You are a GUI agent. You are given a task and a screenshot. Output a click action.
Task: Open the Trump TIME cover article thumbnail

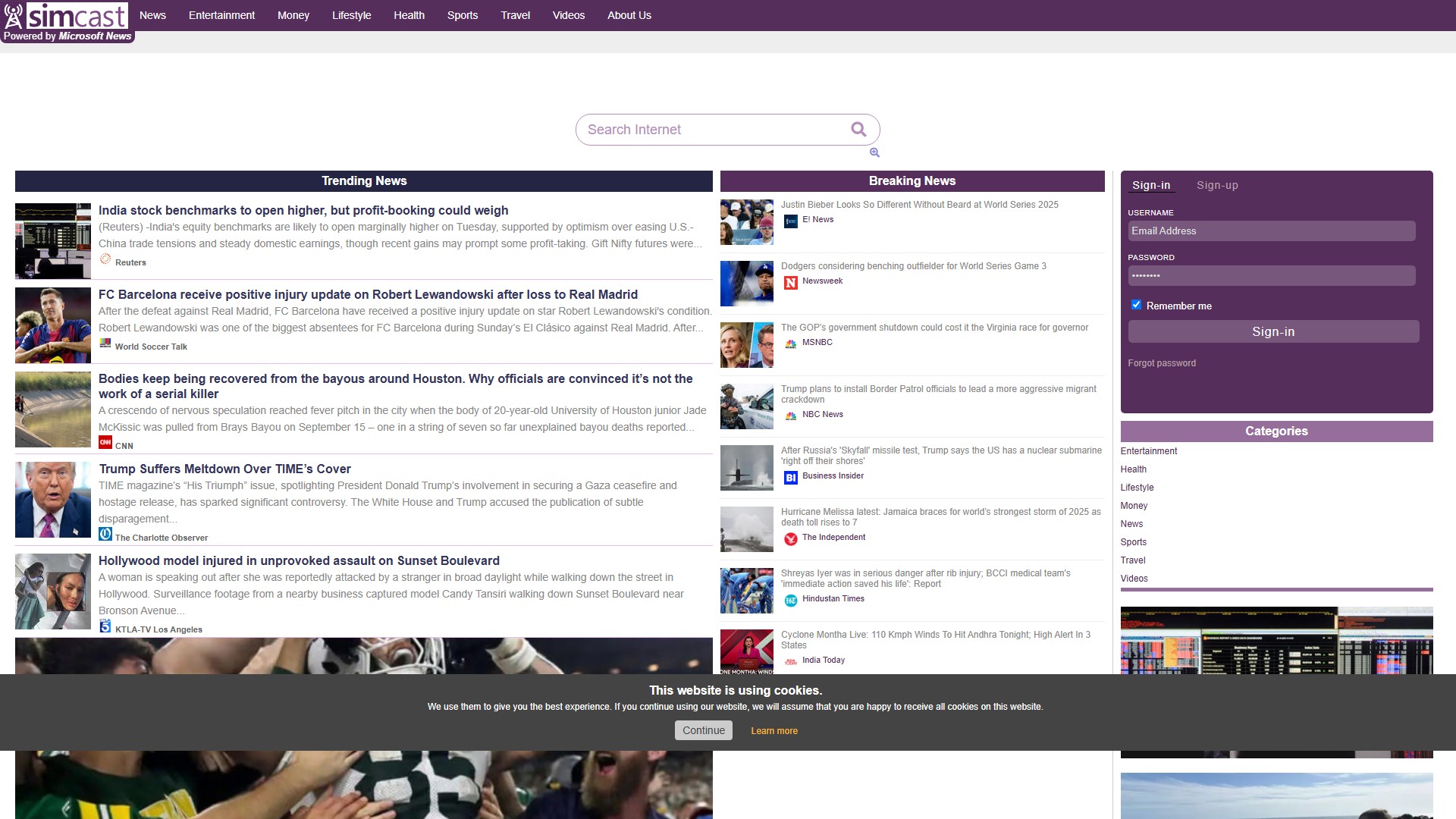[x=53, y=500]
